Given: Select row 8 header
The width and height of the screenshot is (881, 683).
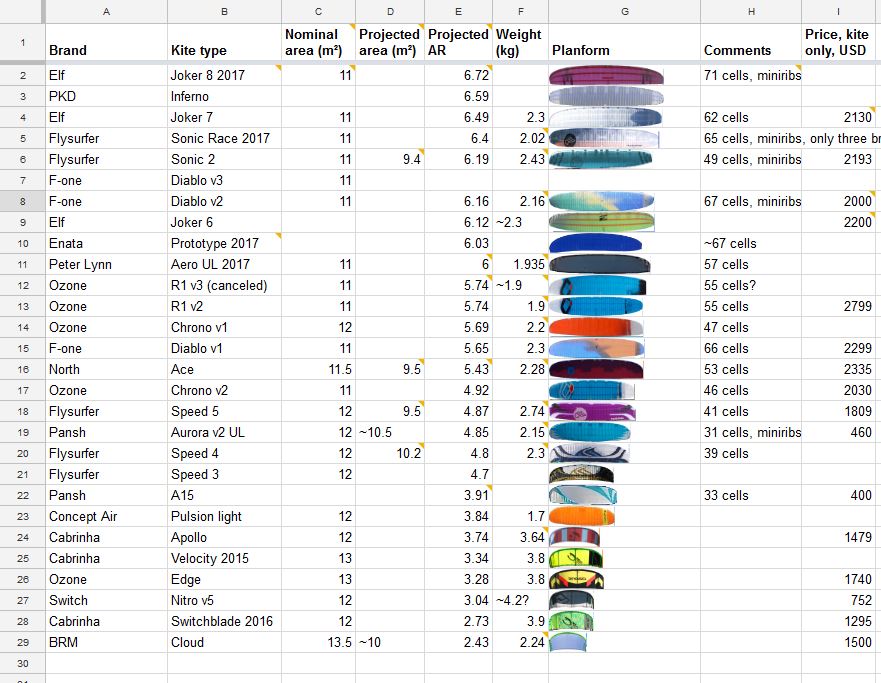Looking at the screenshot, I should pos(22,201).
